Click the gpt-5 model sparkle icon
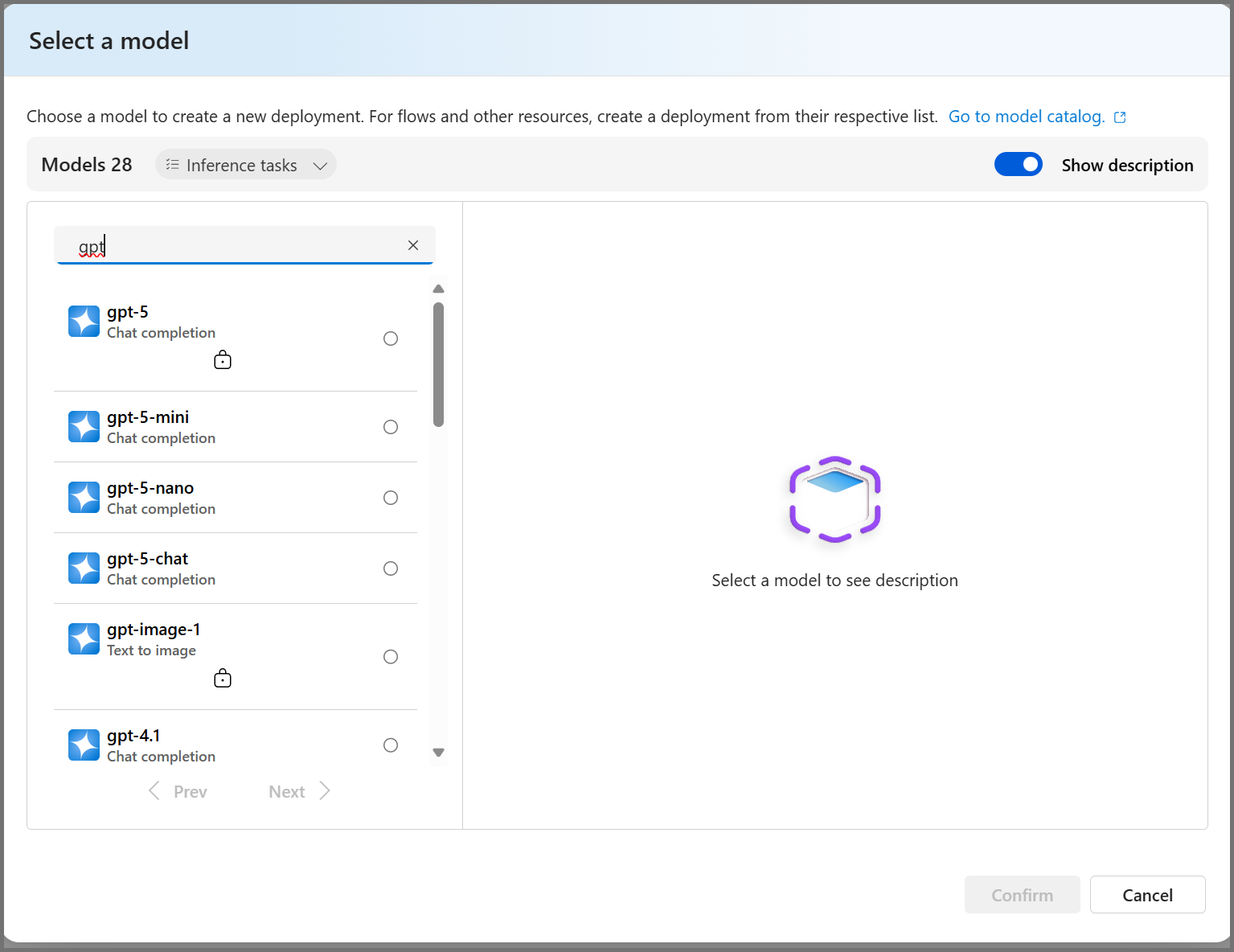Screen dimensions: 1234x952 pyautogui.click(x=84, y=322)
